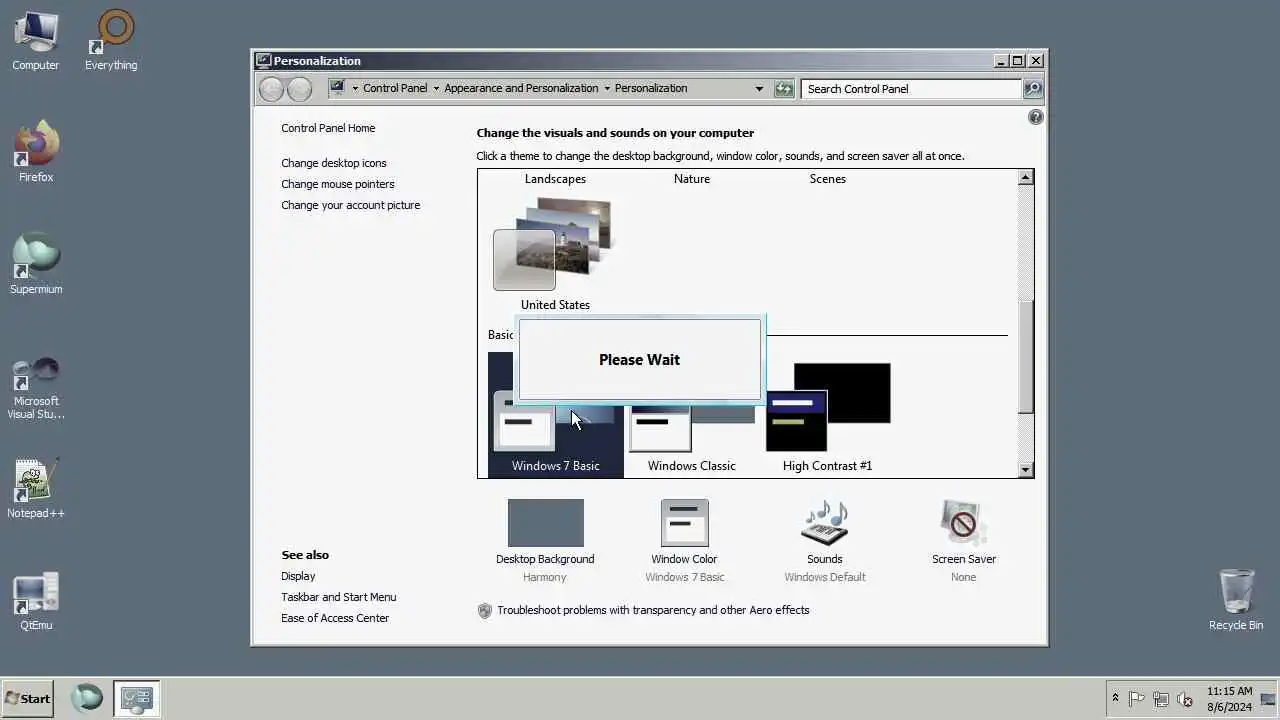The image size is (1280, 720).
Task: Open Supermium from the taskbar
Action: 87,698
